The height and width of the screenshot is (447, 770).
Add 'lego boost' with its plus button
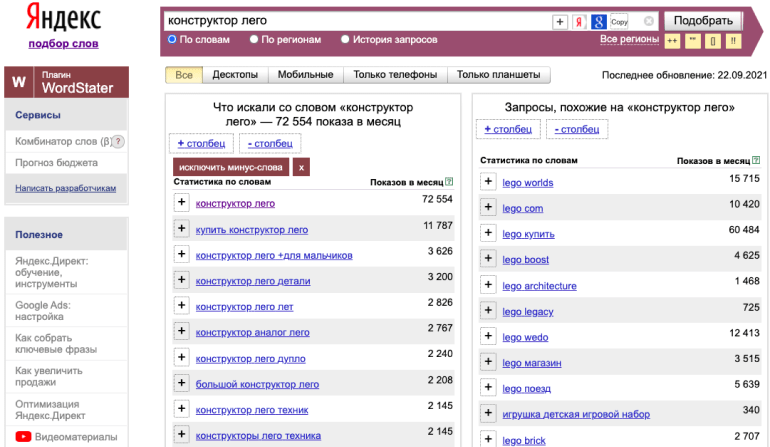[x=488, y=258]
